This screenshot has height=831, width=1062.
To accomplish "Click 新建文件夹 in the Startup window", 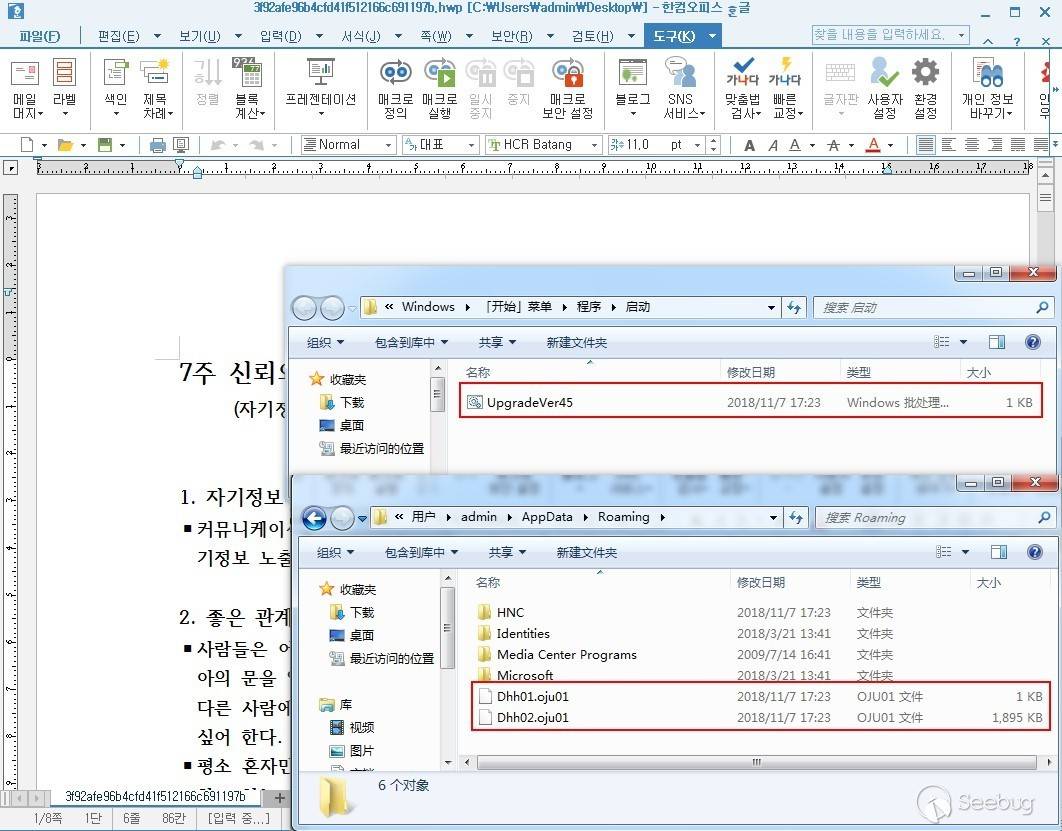I will tap(577, 343).
